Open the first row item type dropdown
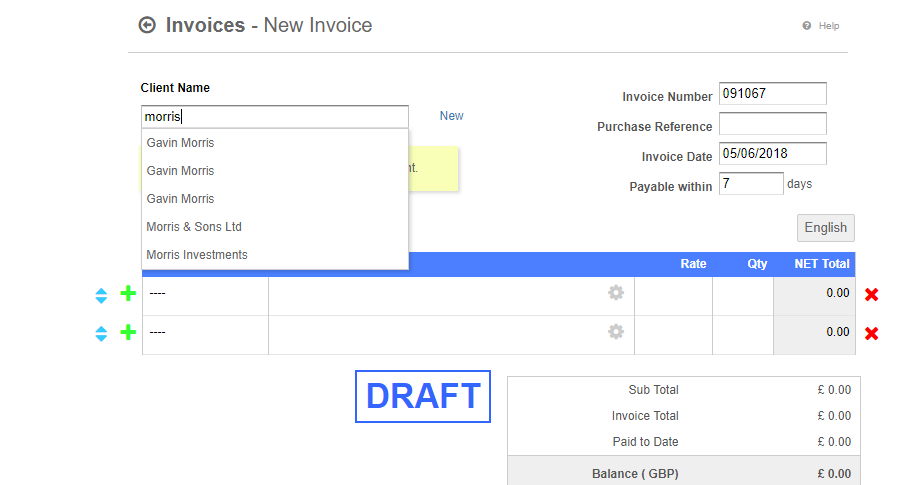 coord(205,294)
